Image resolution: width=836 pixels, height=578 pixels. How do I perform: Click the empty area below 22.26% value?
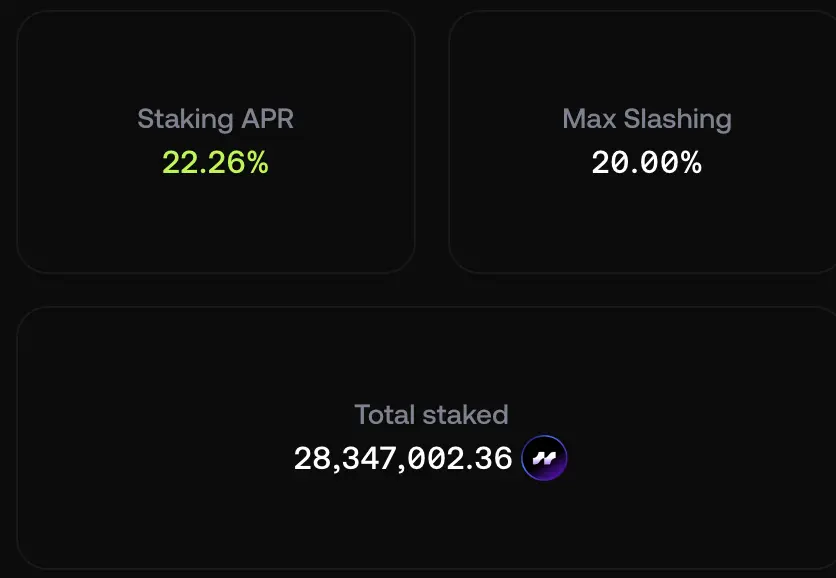tap(215, 224)
